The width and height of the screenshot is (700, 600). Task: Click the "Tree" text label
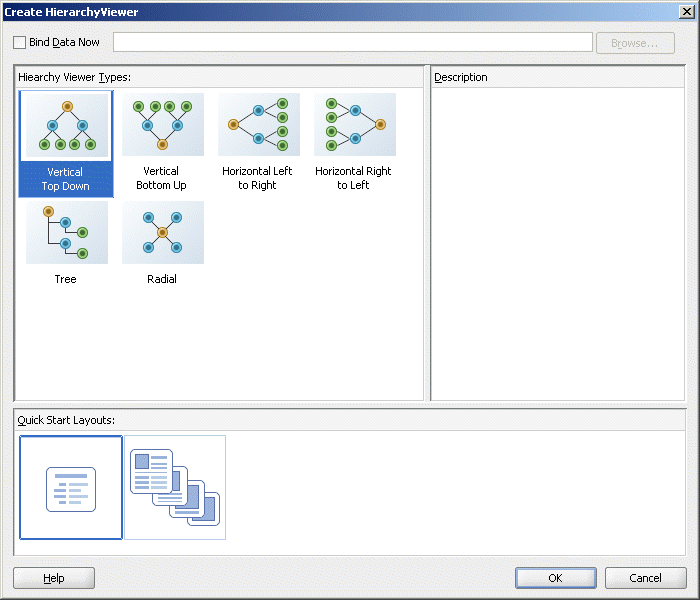pos(66,279)
